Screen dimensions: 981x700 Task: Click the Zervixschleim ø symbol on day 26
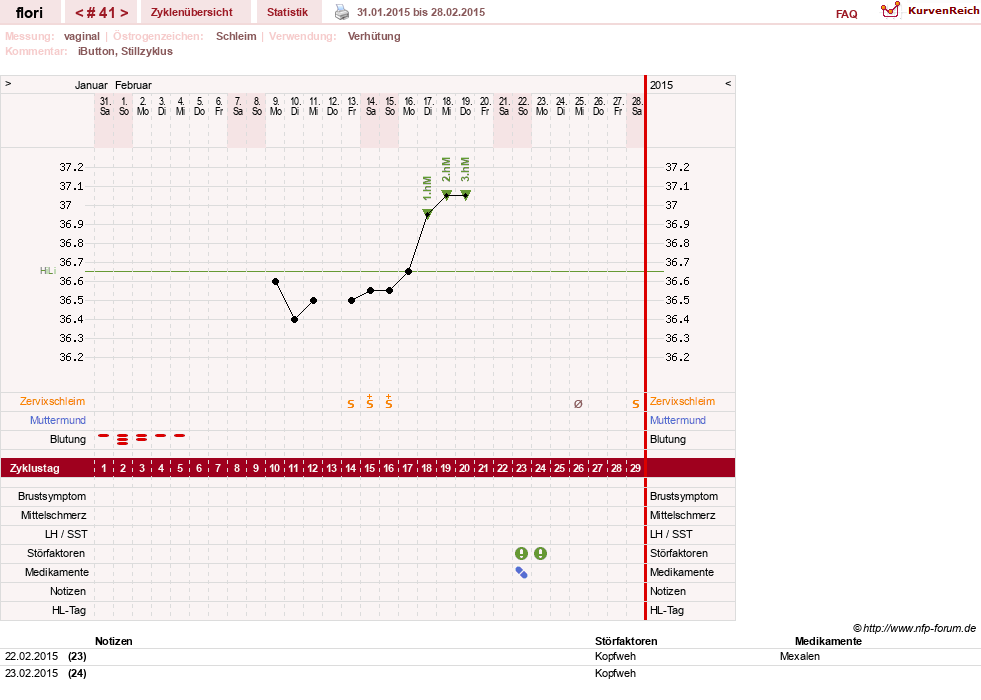[578, 404]
